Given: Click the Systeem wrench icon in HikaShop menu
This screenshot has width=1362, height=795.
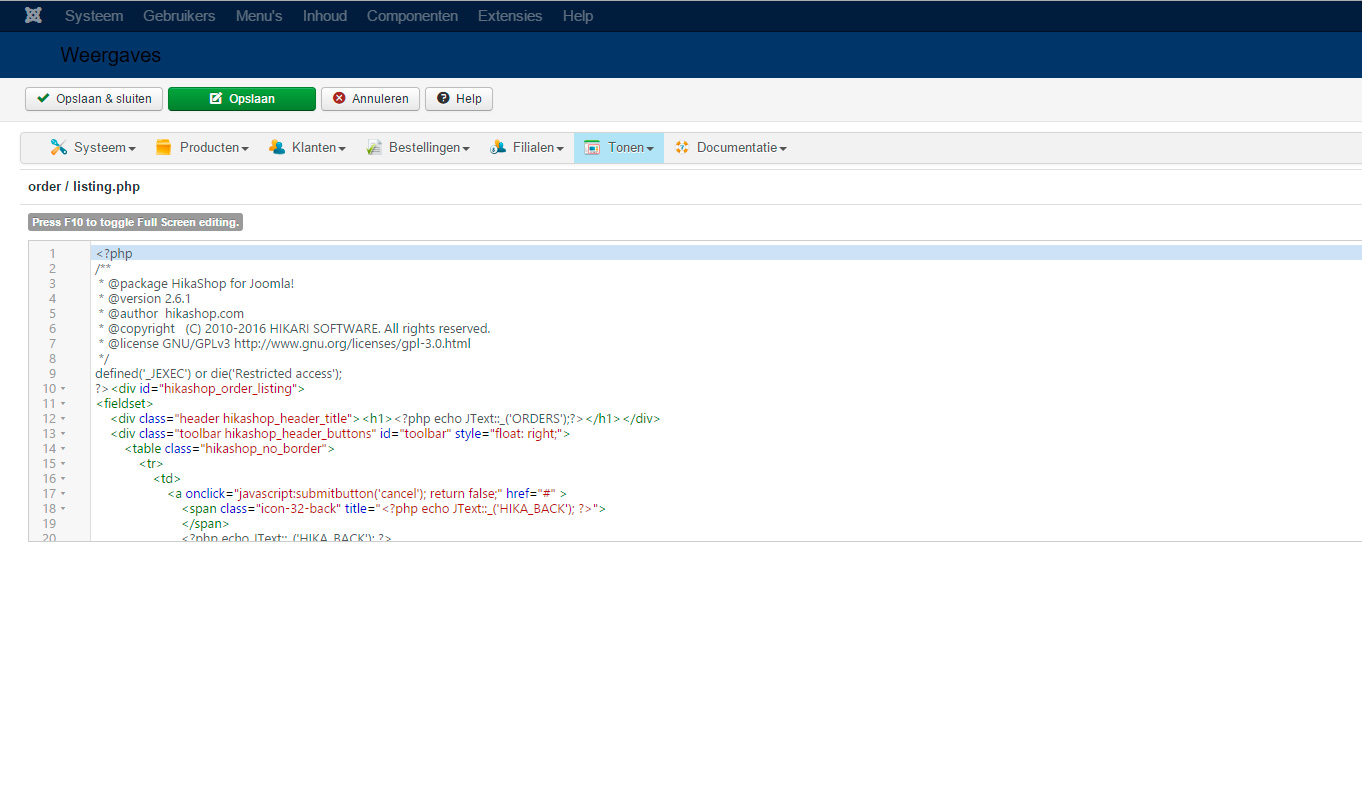Looking at the screenshot, I should (59, 148).
